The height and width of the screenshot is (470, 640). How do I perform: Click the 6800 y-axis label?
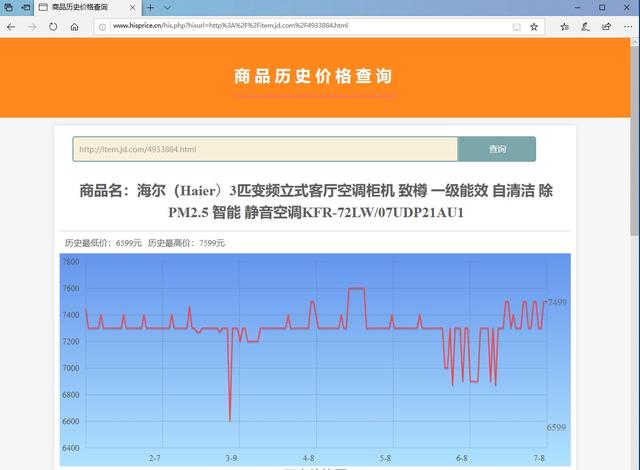tap(71, 395)
